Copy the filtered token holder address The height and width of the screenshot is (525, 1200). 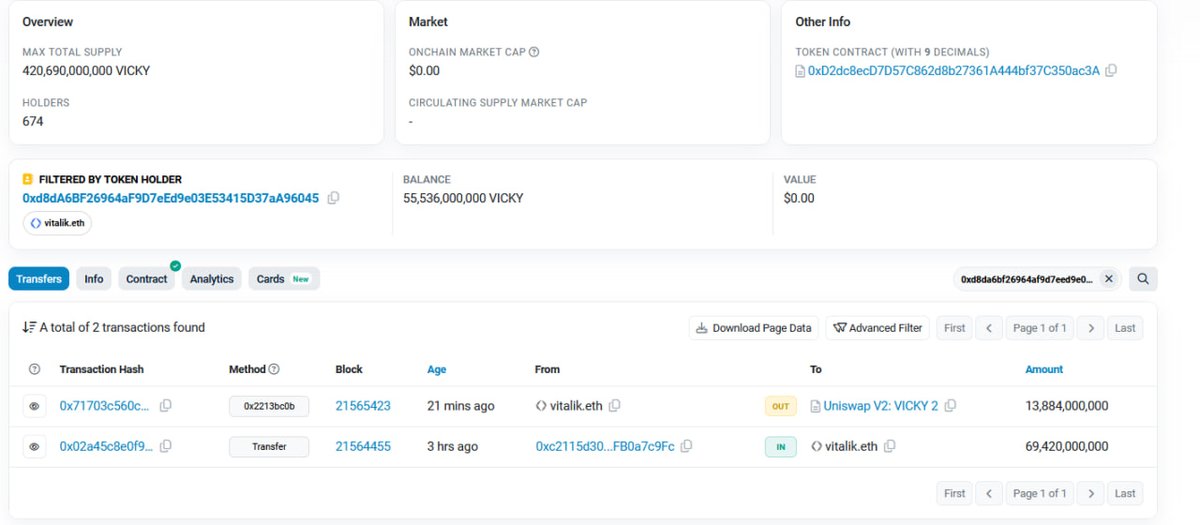click(x=333, y=198)
